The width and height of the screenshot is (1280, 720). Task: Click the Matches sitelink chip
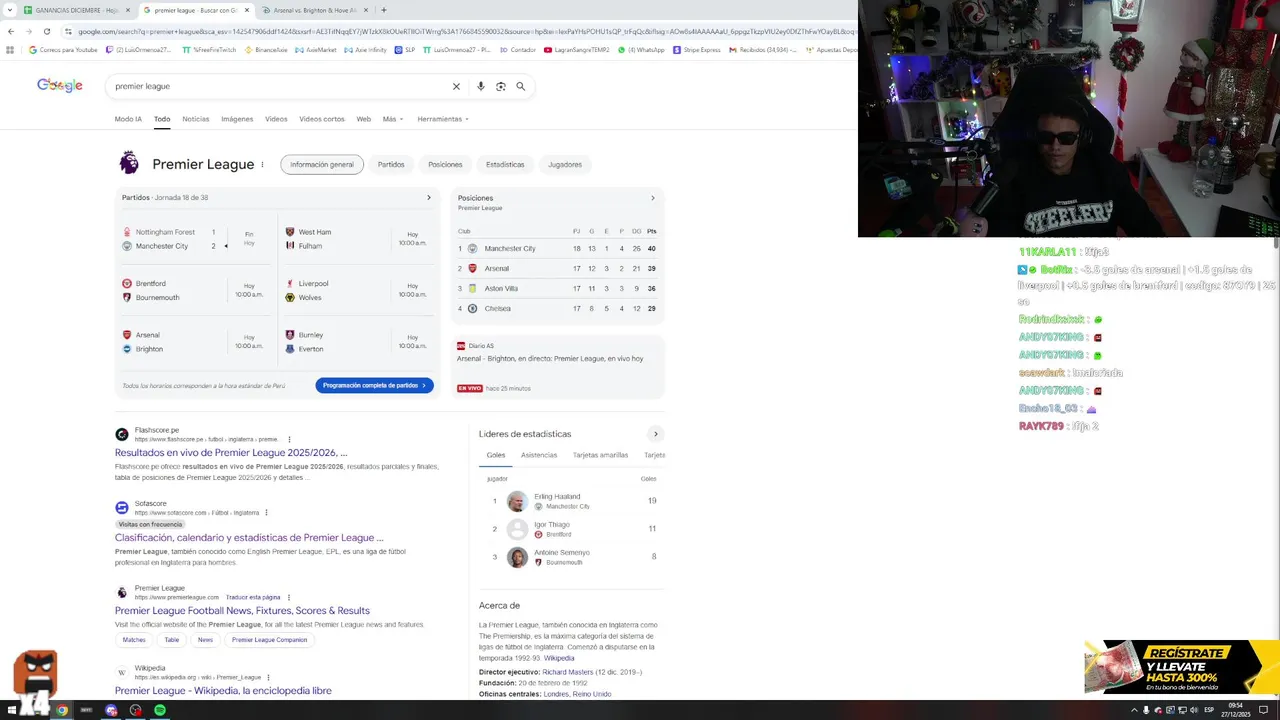pyautogui.click(x=134, y=640)
